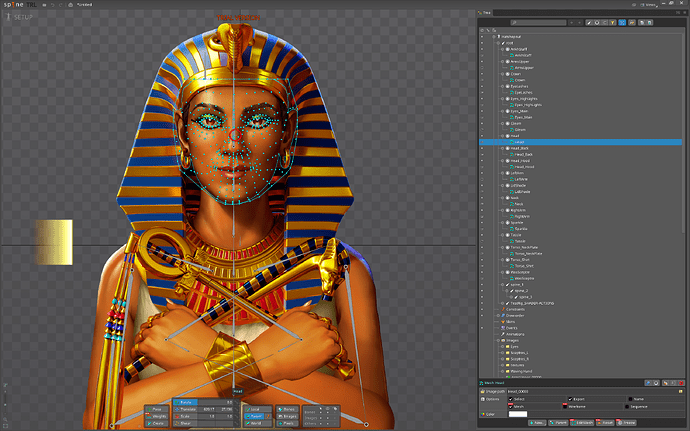Select the Create tool button
Screen dimensions: 690x431
coord(157,423)
